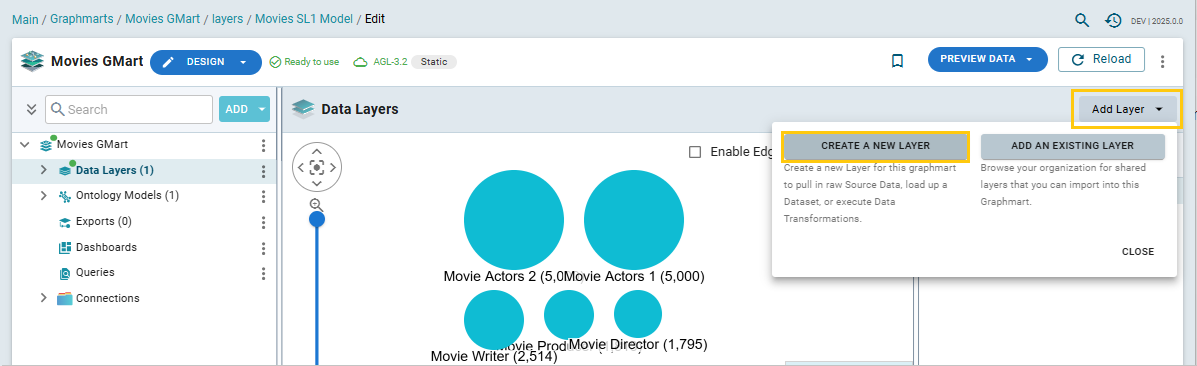The image size is (1197, 366).
Task: Close the Add Layer popup
Action: click(1137, 251)
